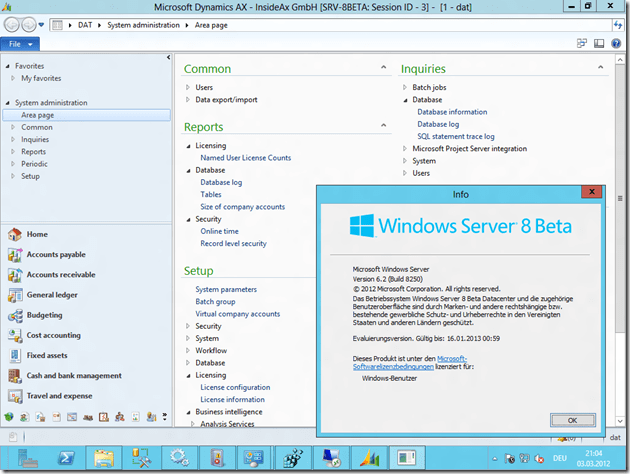
Task: Open the Remote Desktop icon on taskbar
Action: (331, 458)
